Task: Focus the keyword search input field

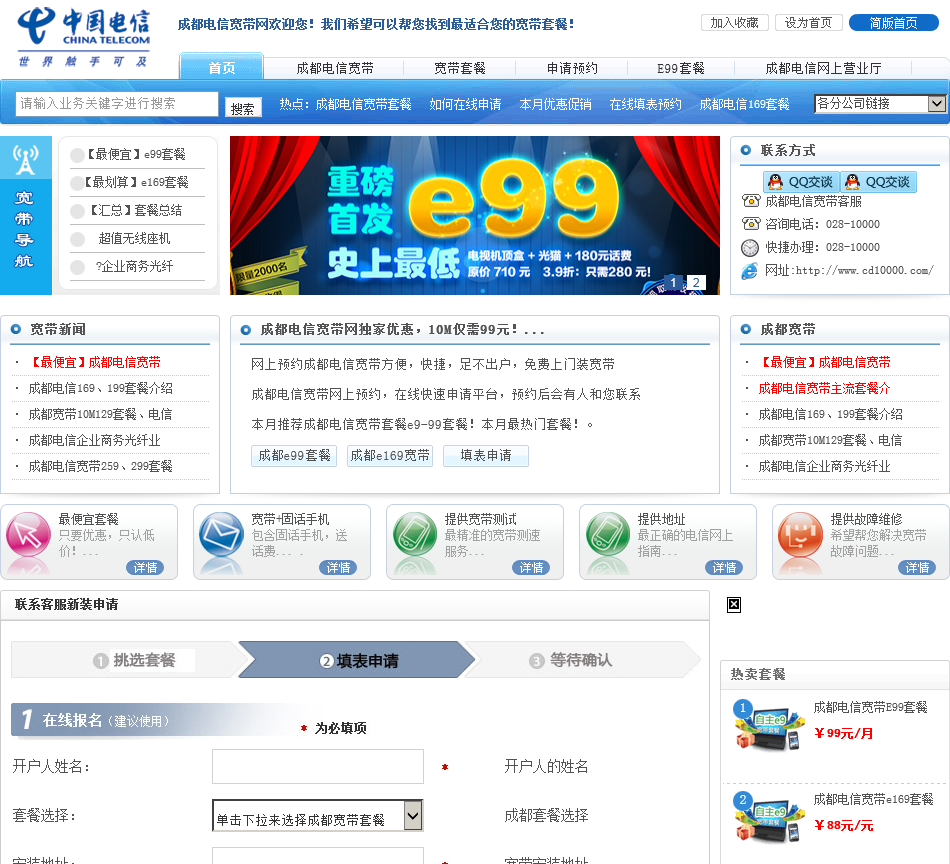Action: click(117, 104)
